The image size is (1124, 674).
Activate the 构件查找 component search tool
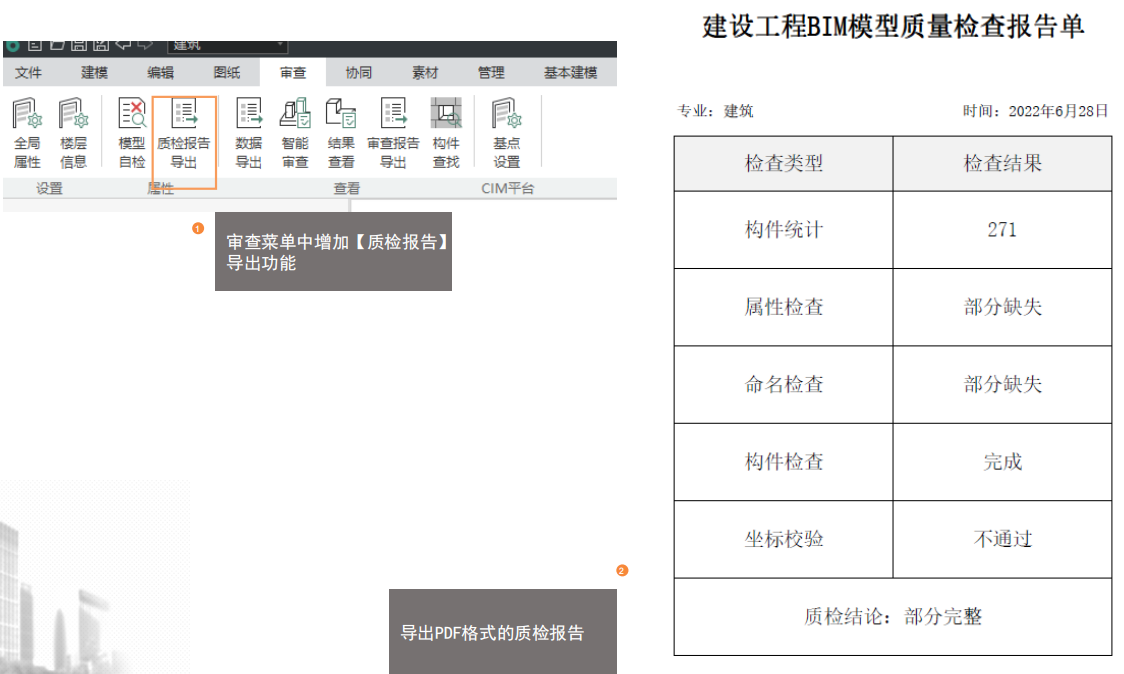coord(446,132)
